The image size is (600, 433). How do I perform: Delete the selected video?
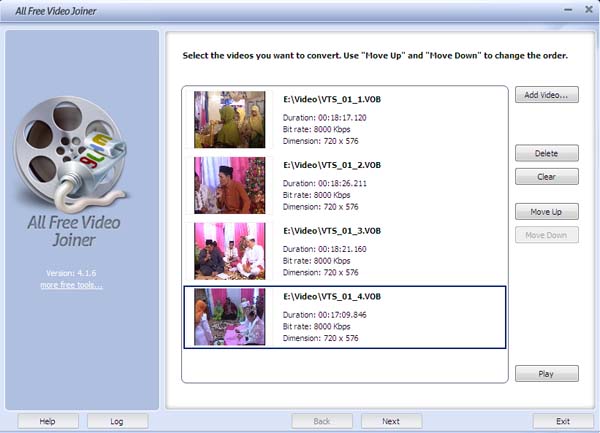tap(546, 153)
